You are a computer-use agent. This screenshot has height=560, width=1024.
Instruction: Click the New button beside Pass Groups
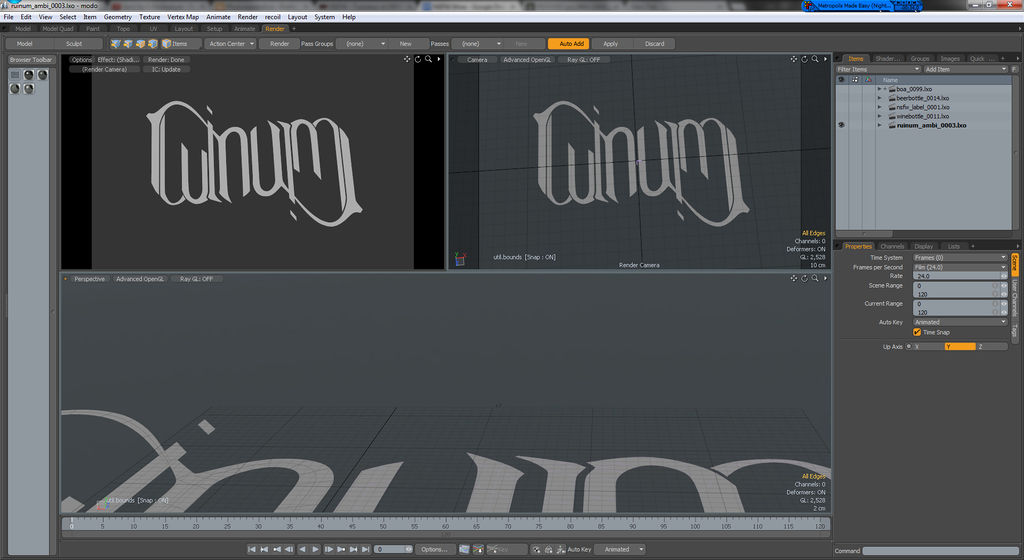(x=406, y=44)
